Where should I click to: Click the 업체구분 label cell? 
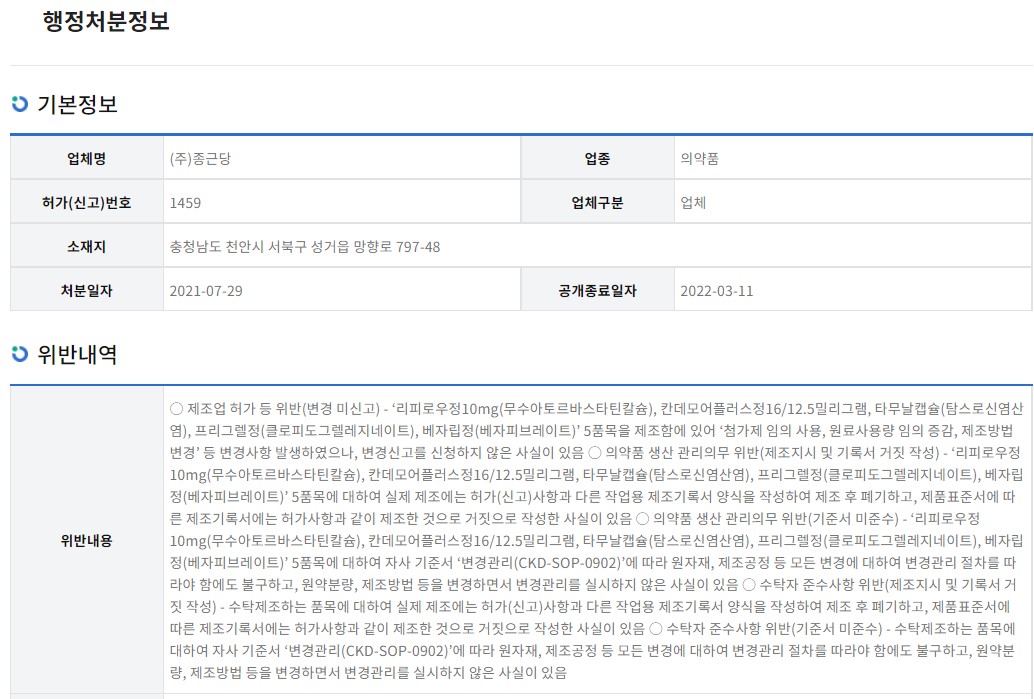(597, 202)
